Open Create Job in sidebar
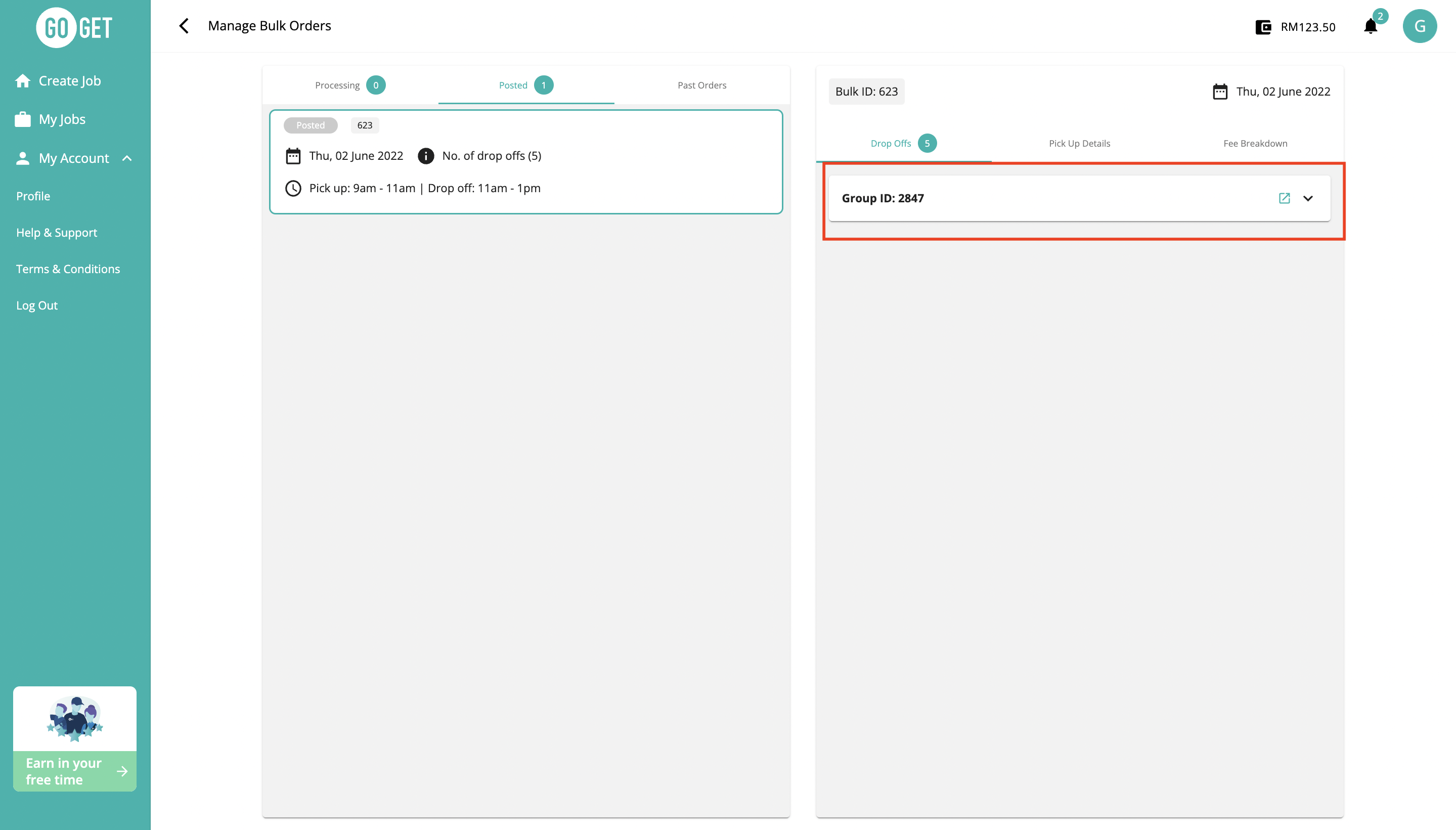Screen dimensions: 1456x830 pos(69,81)
